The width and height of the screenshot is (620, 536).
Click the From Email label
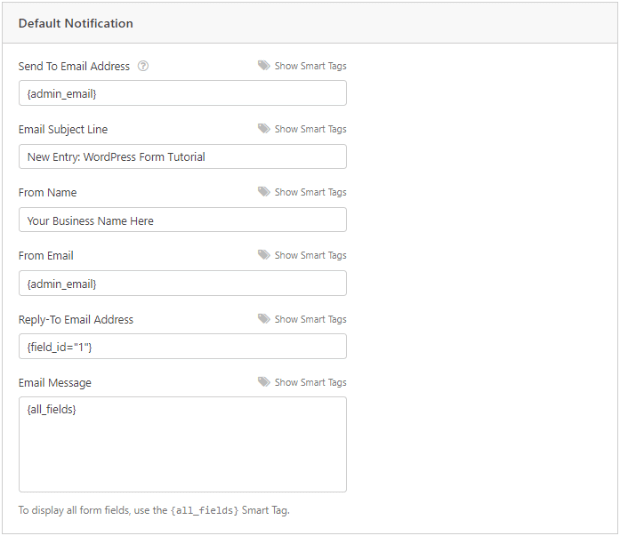pyautogui.click(x=46, y=256)
